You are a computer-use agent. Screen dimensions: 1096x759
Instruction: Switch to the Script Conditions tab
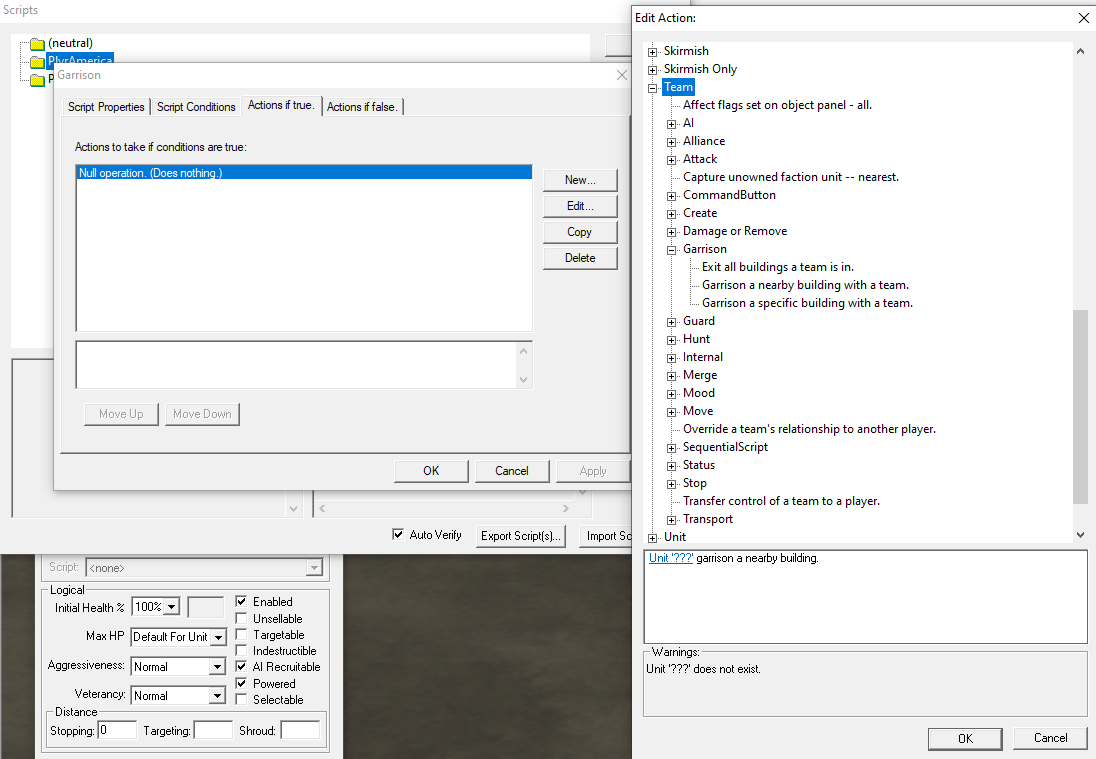(x=196, y=107)
